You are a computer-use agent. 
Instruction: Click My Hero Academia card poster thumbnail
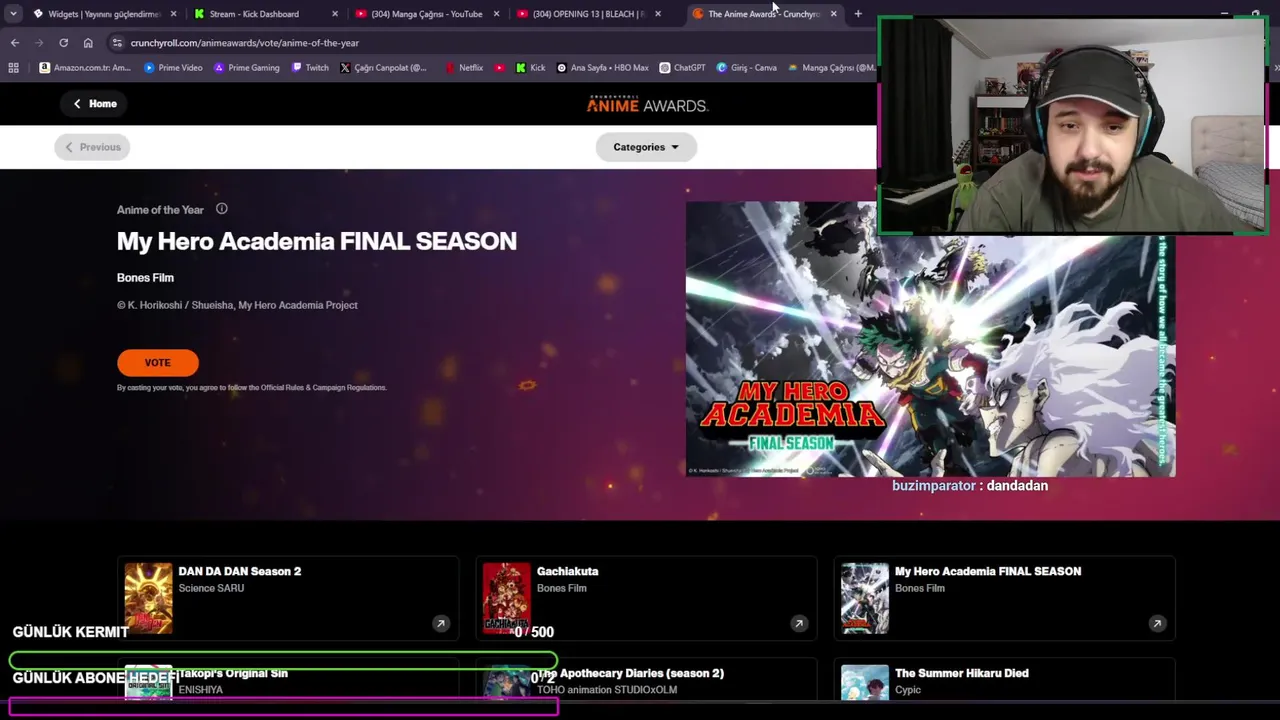coord(865,598)
